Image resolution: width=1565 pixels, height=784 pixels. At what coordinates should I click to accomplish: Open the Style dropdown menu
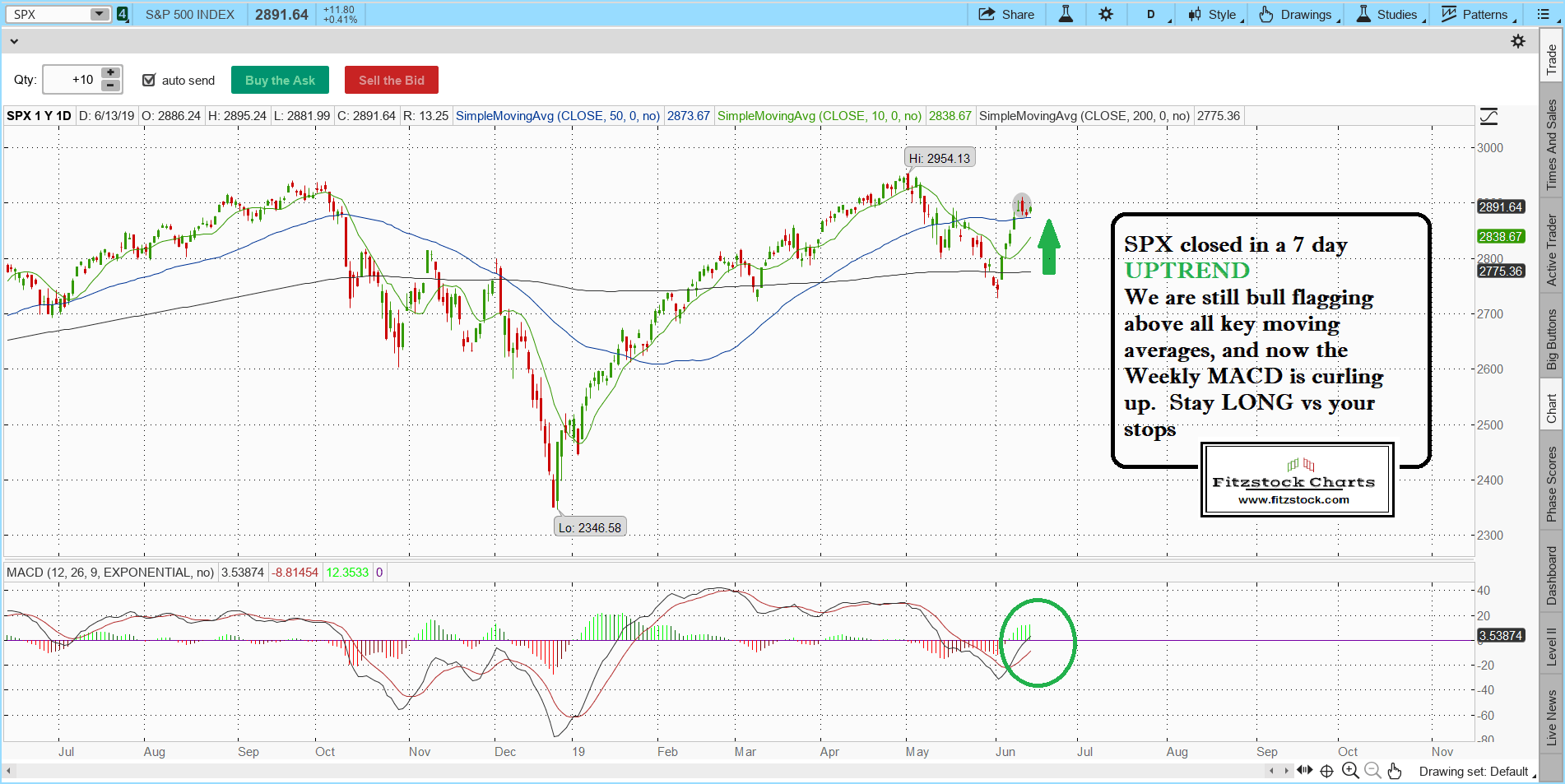pyautogui.click(x=1214, y=14)
